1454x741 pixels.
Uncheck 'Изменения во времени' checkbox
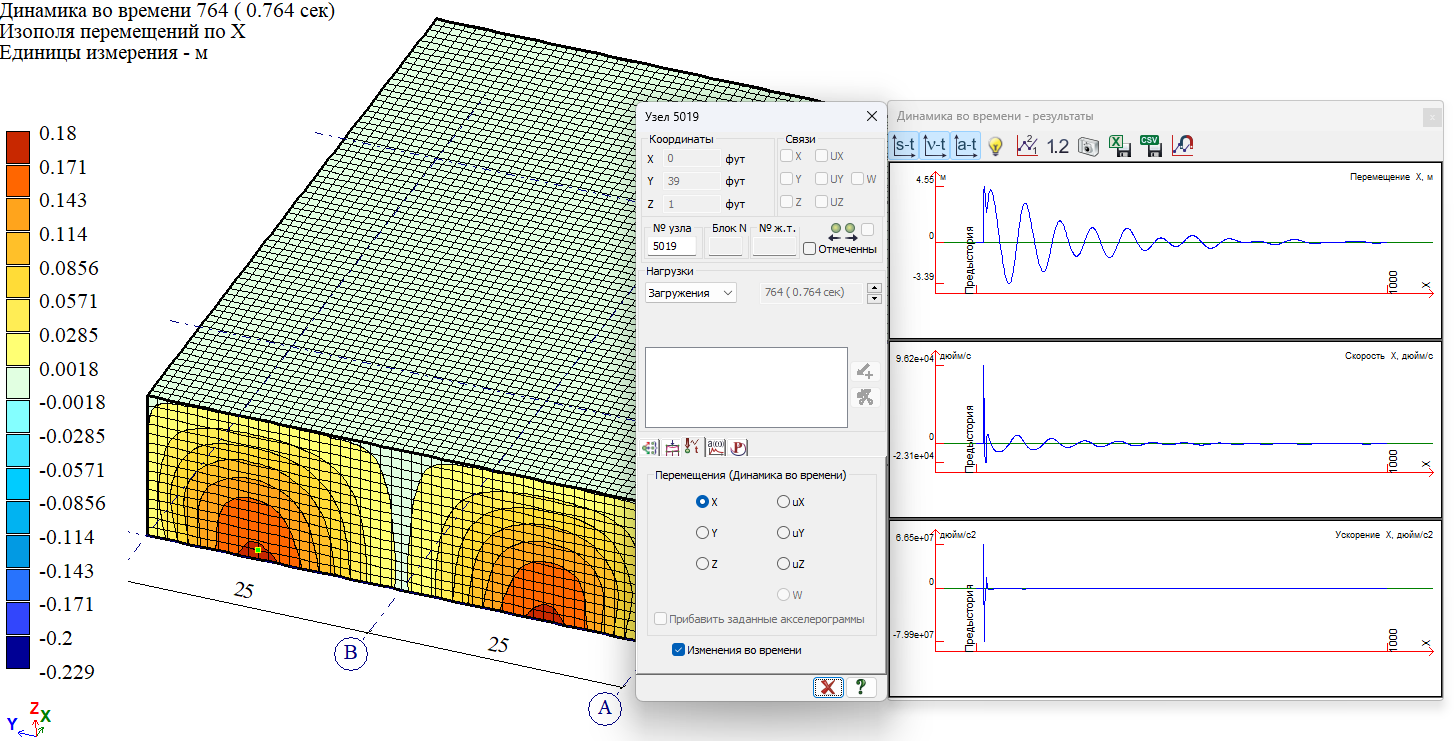(x=679, y=650)
